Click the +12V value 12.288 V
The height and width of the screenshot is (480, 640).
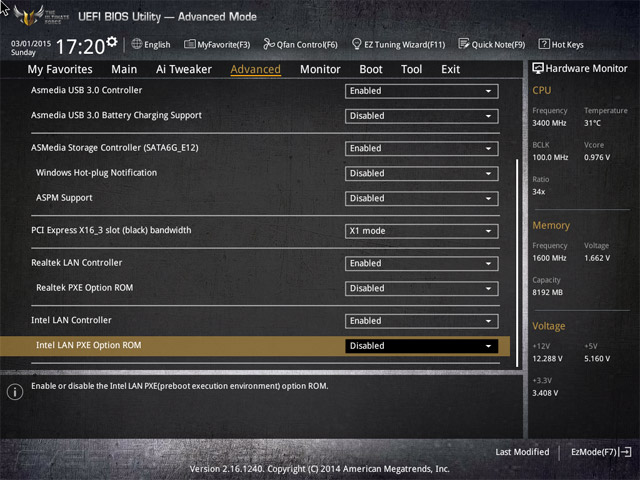(547, 358)
